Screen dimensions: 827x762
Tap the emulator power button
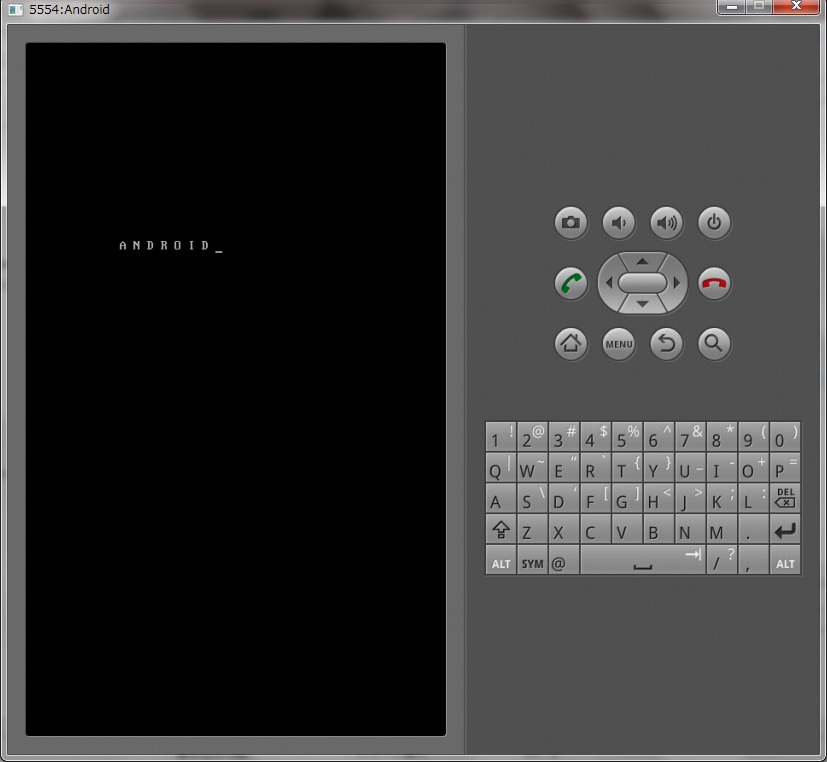pos(714,223)
